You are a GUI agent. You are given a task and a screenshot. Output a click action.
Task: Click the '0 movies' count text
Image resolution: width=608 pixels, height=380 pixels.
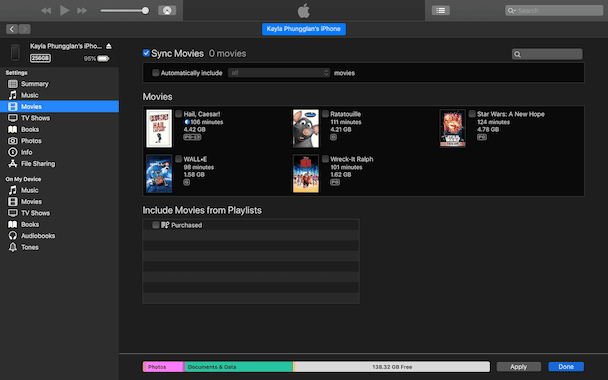click(227, 54)
